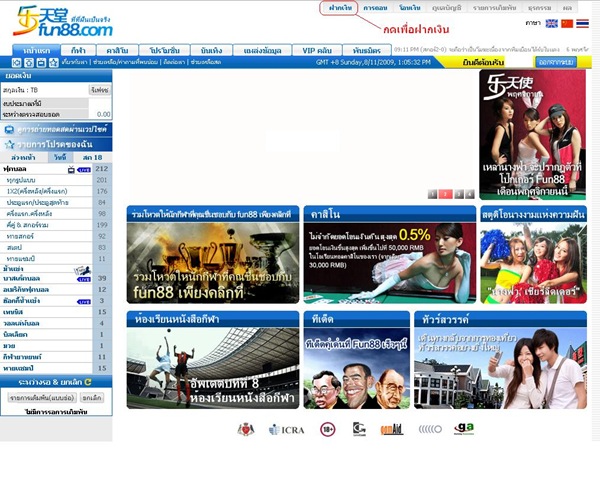Click the รีเฟรช button in balance panel
600x480 pixels.
pyautogui.click(x=100, y=90)
